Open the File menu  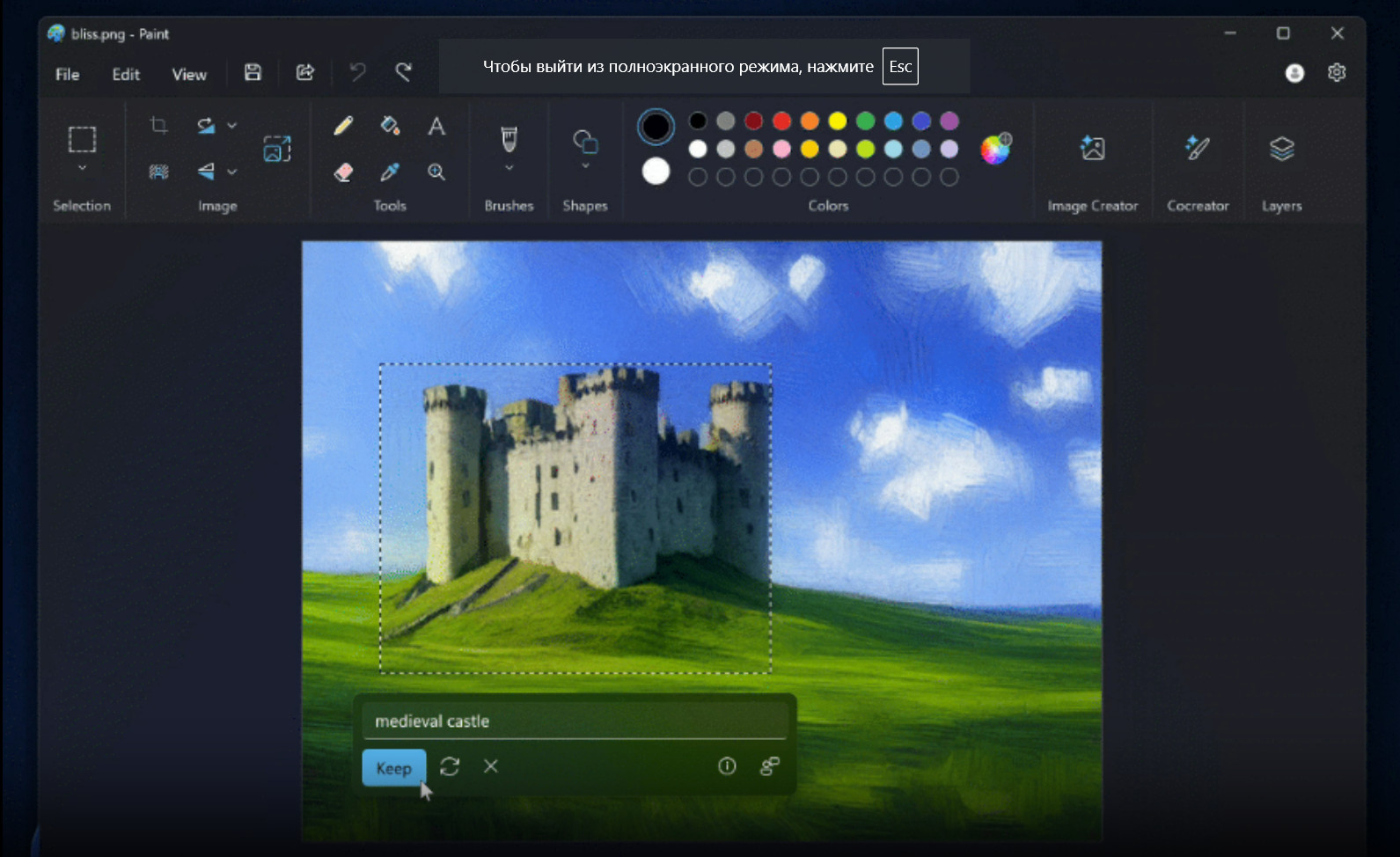click(67, 75)
